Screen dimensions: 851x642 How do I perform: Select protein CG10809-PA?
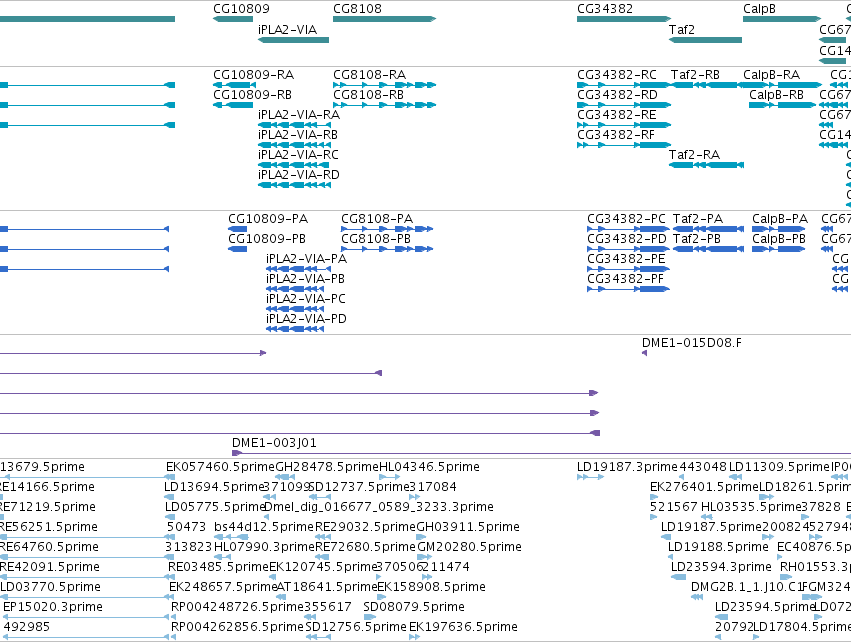268,219
